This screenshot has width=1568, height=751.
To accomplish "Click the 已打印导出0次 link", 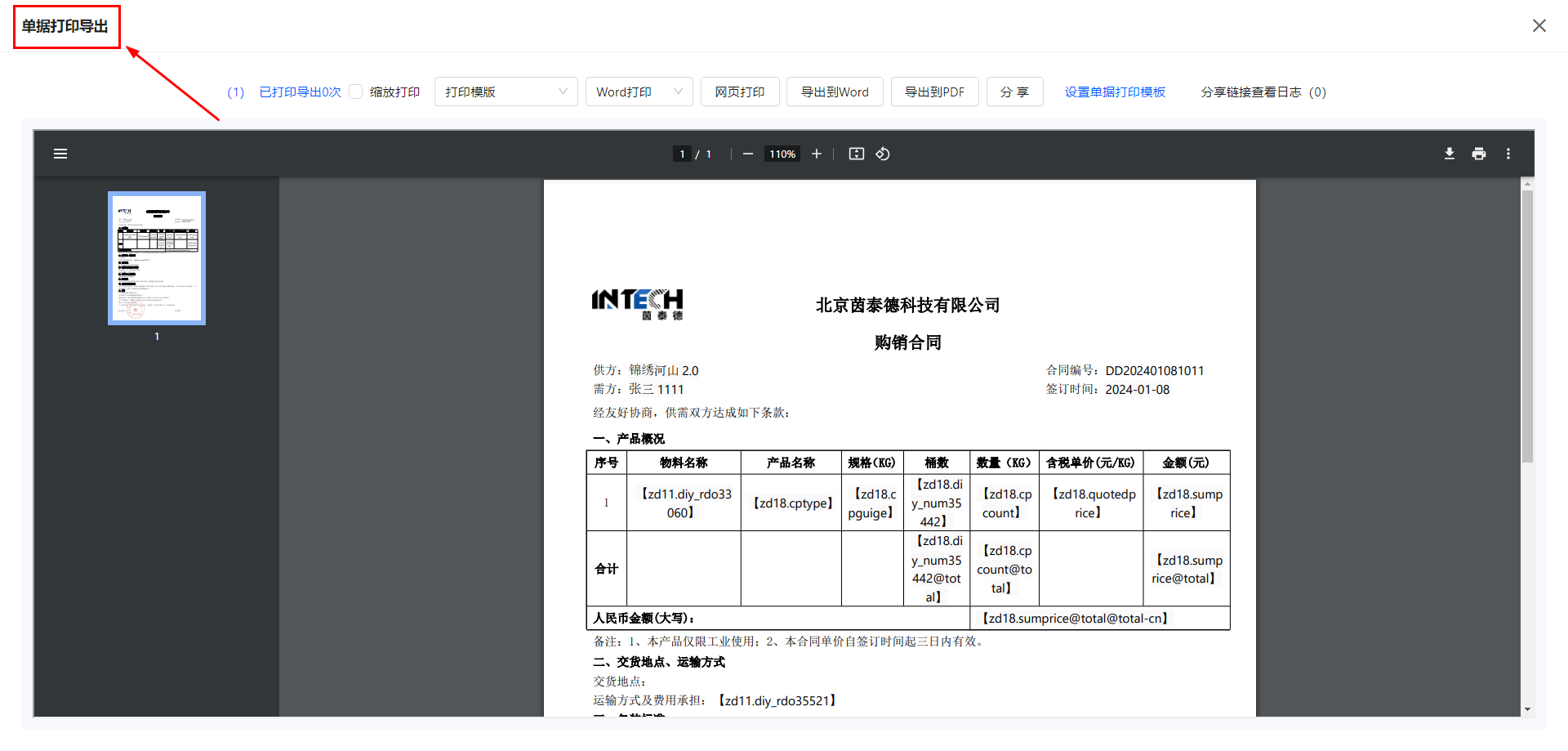I will (x=300, y=92).
